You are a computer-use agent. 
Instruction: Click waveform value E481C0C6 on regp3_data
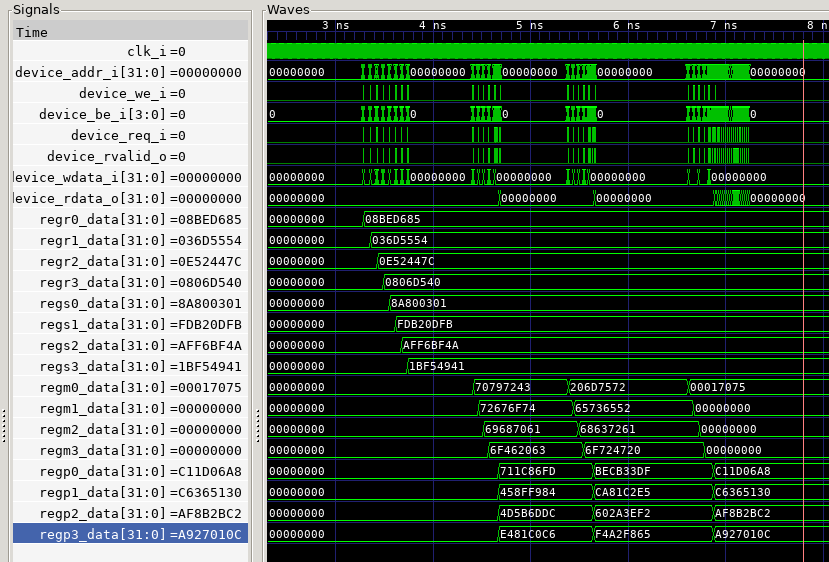(x=528, y=534)
